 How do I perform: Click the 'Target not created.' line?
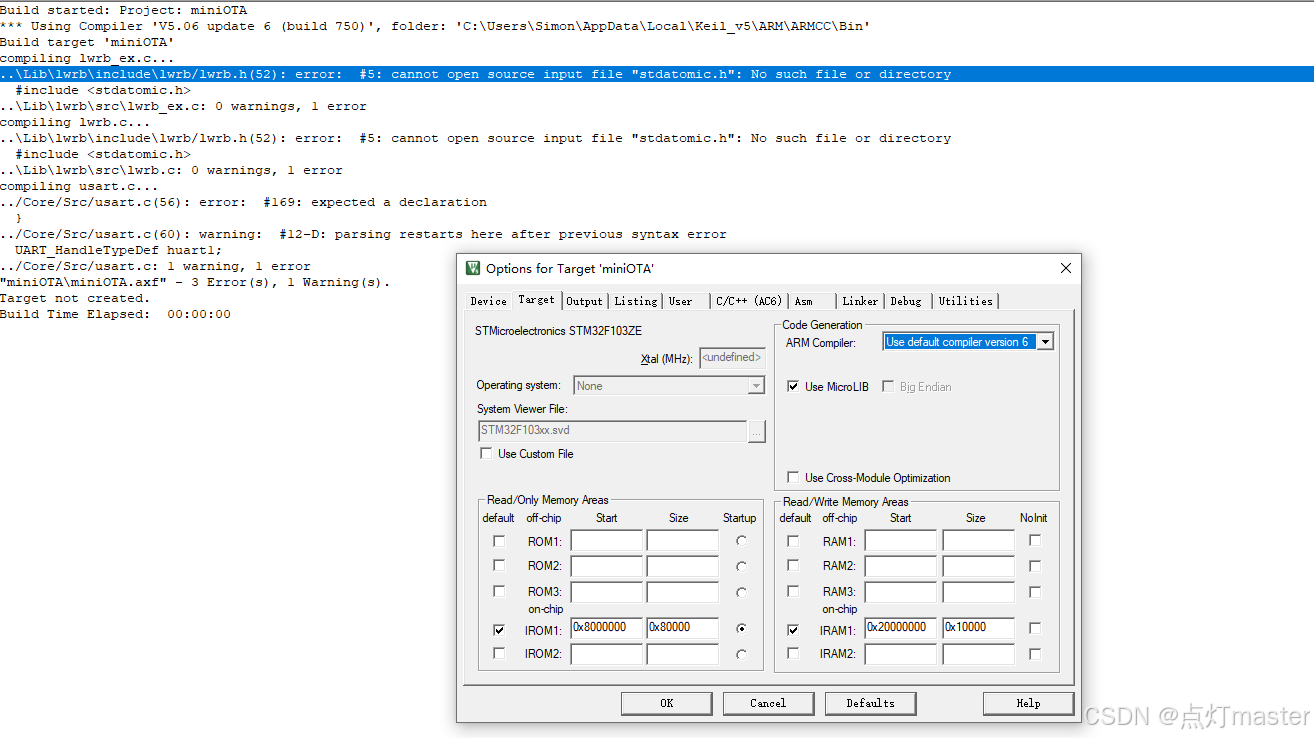[74, 298]
